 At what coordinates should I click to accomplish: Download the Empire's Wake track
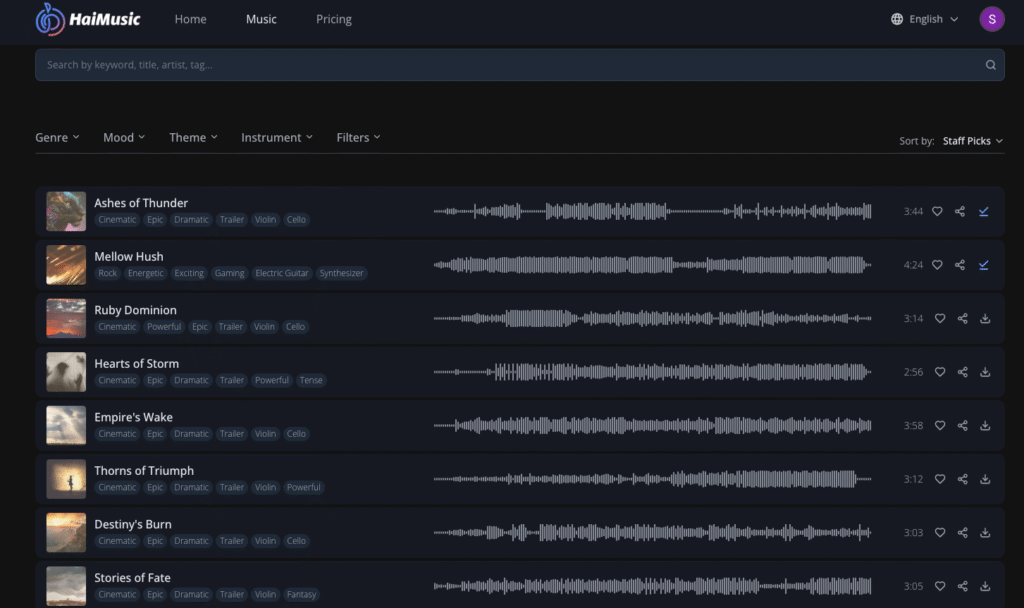tap(985, 425)
